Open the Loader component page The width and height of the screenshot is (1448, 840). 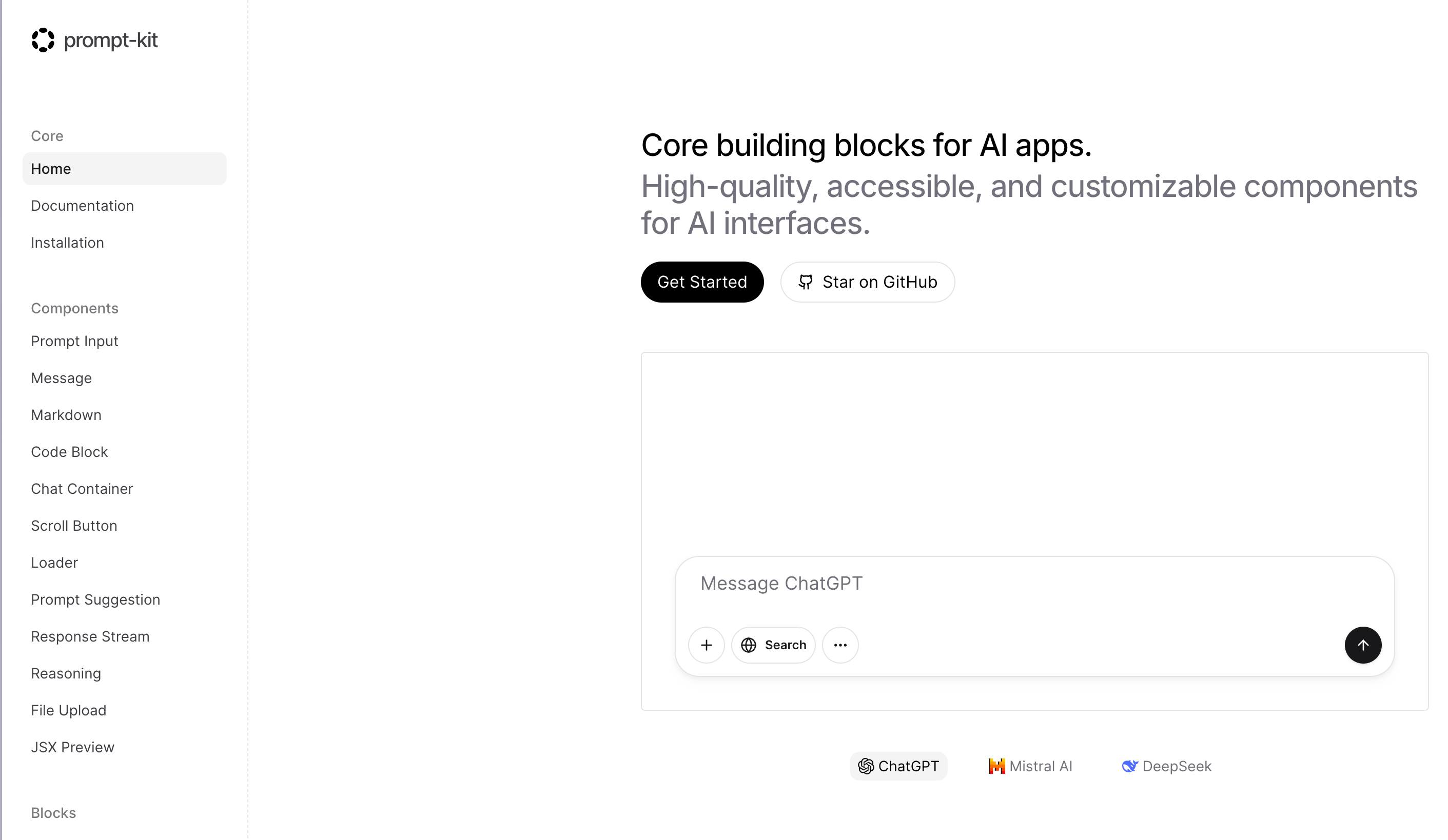tap(54, 563)
